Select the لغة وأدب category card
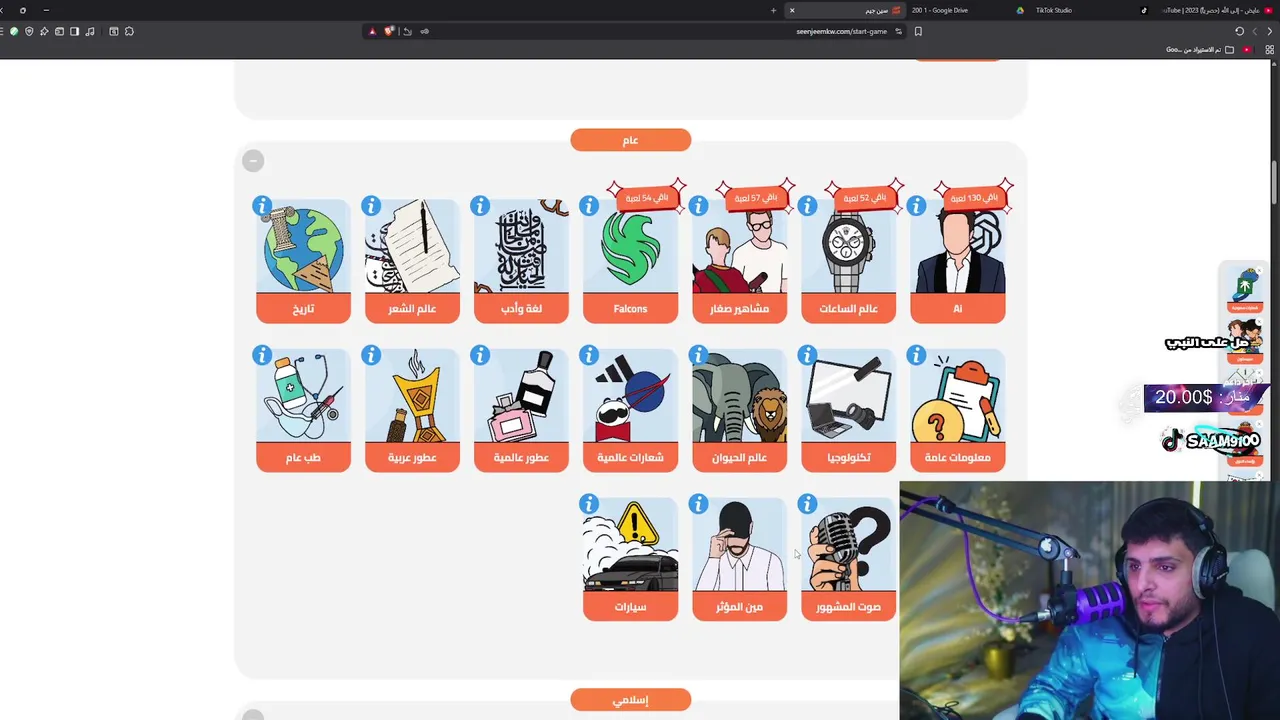 point(521,261)
